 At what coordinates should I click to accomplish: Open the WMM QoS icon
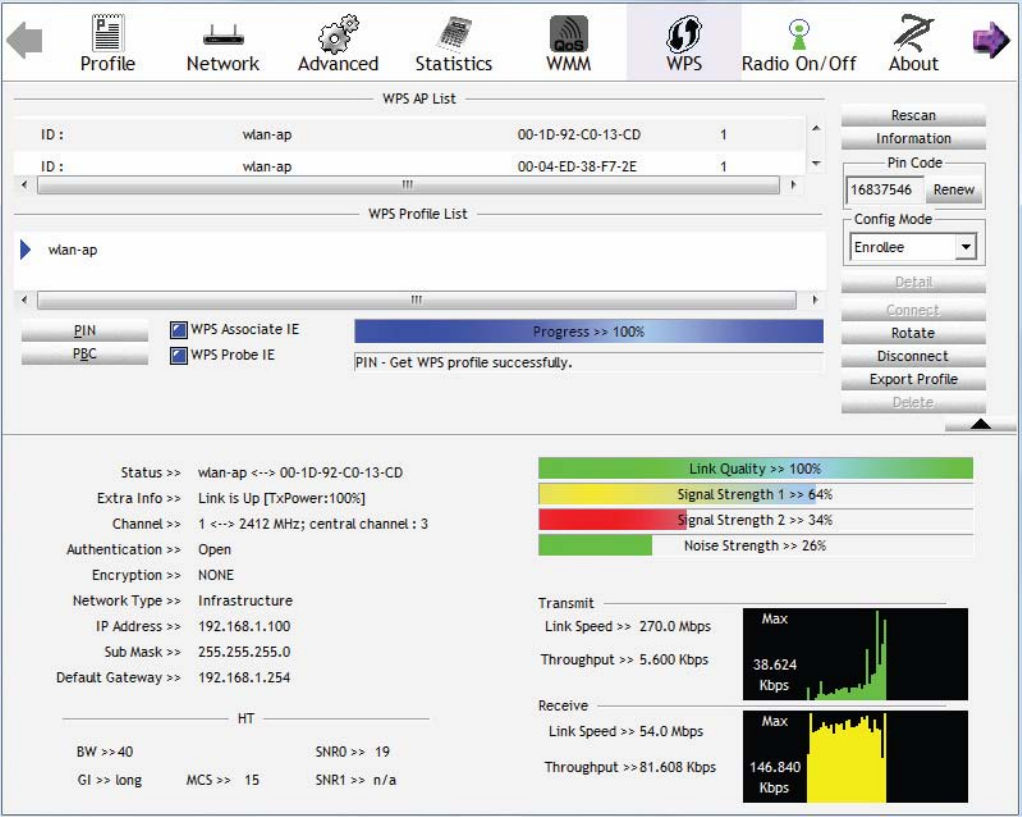click(568, 34)
